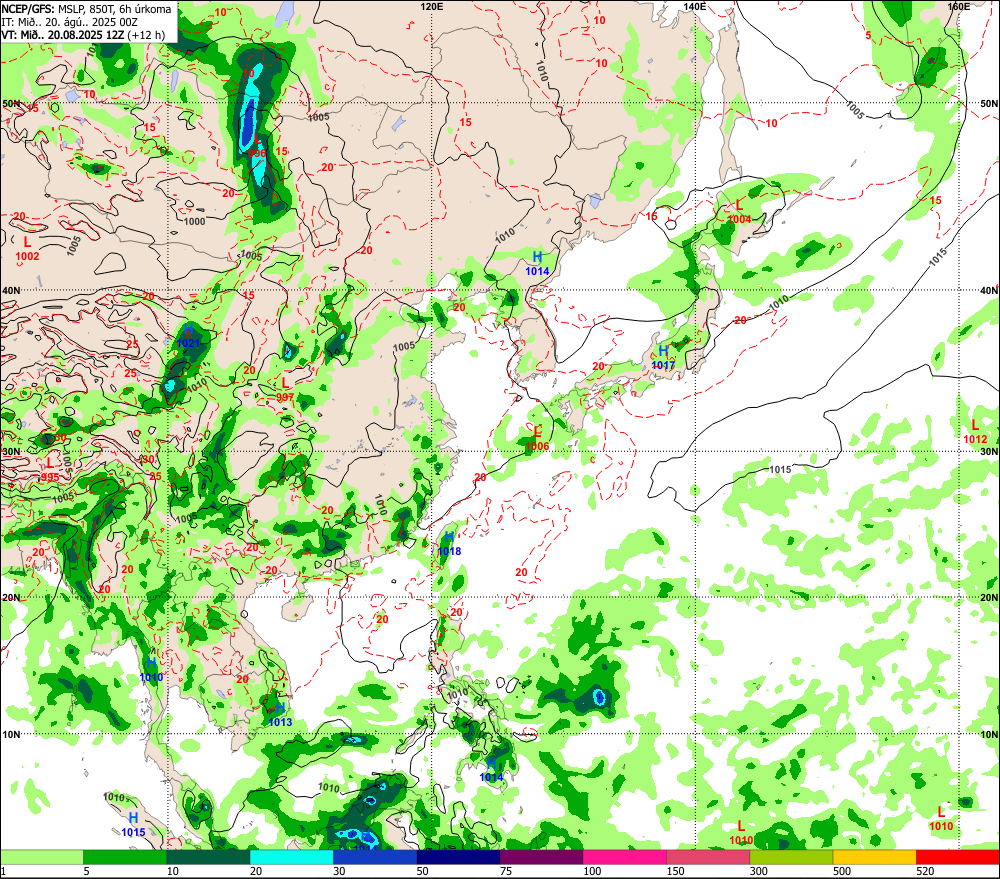Image resolution: width=1000 pixels, height=879 pixels.
Task: Click the medium green 5–10 legend swatch
Action: [125, 857]
